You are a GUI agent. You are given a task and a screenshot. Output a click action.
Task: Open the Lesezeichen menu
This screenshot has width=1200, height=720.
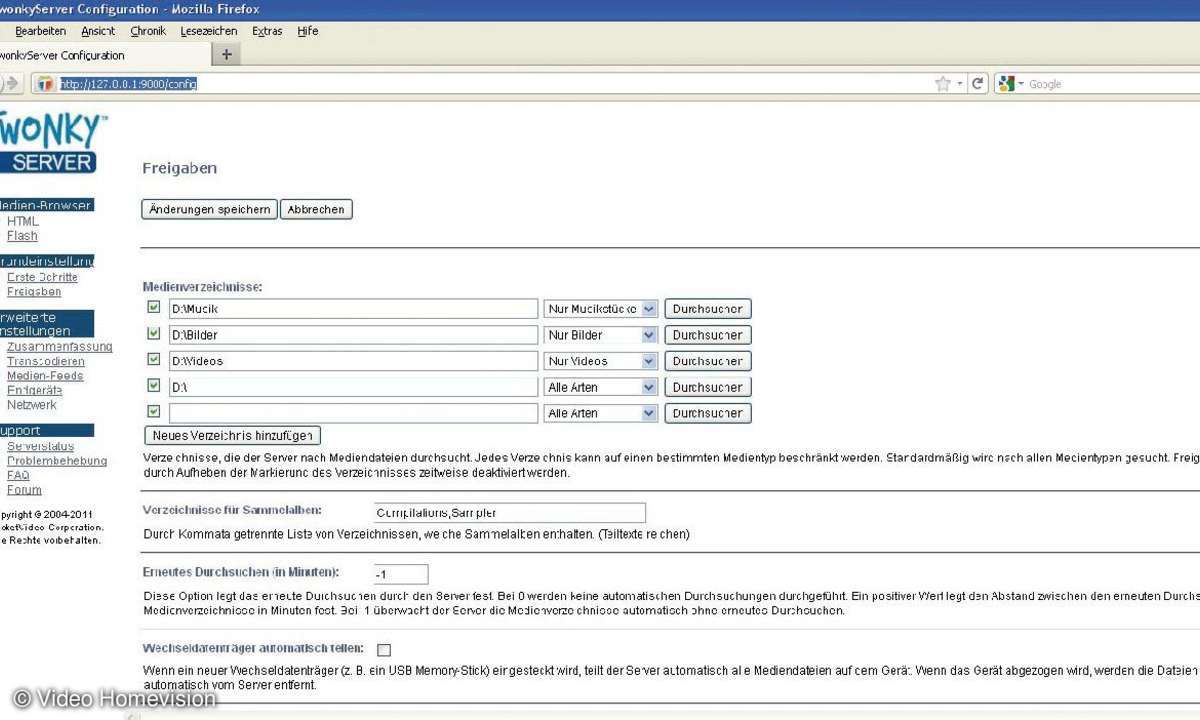click(209, 31)
